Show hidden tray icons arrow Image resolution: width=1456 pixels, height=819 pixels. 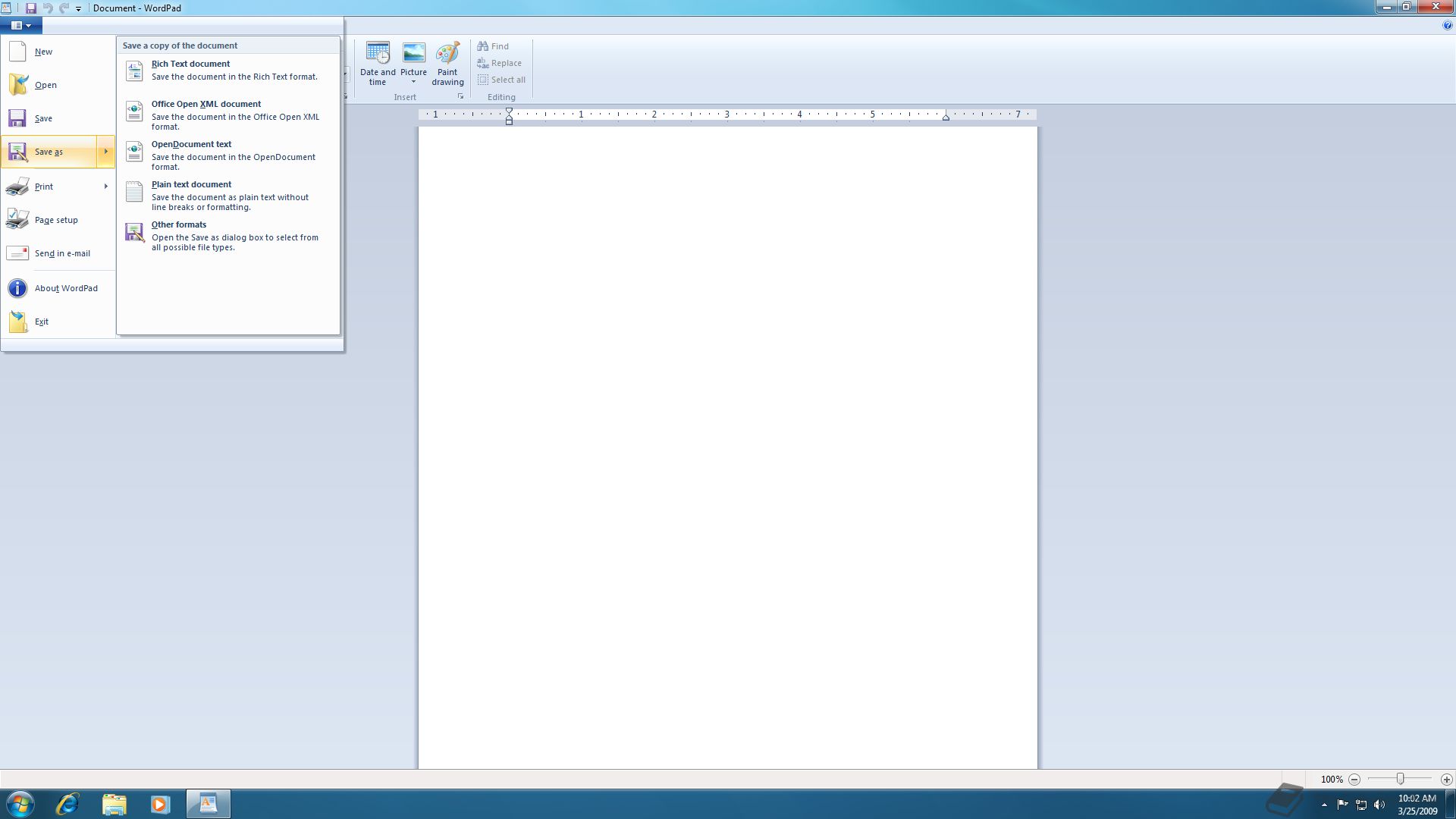[x=1324, y=805]
